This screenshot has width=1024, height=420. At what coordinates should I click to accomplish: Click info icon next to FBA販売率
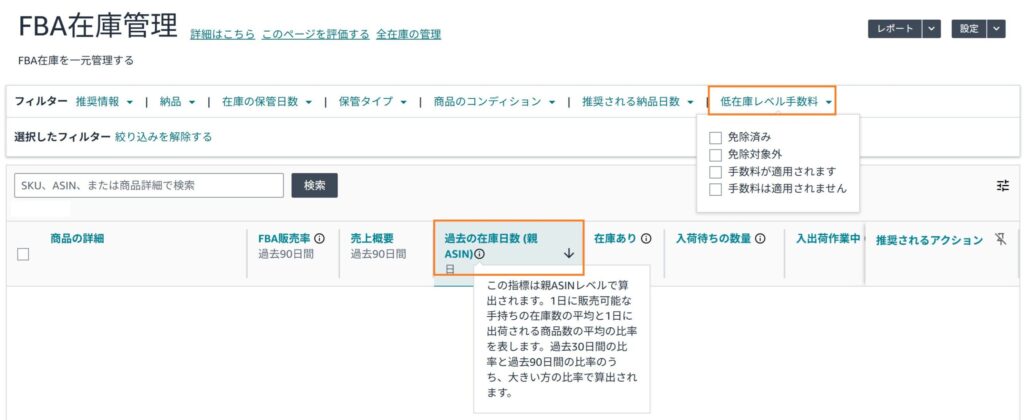pos(319,239)
